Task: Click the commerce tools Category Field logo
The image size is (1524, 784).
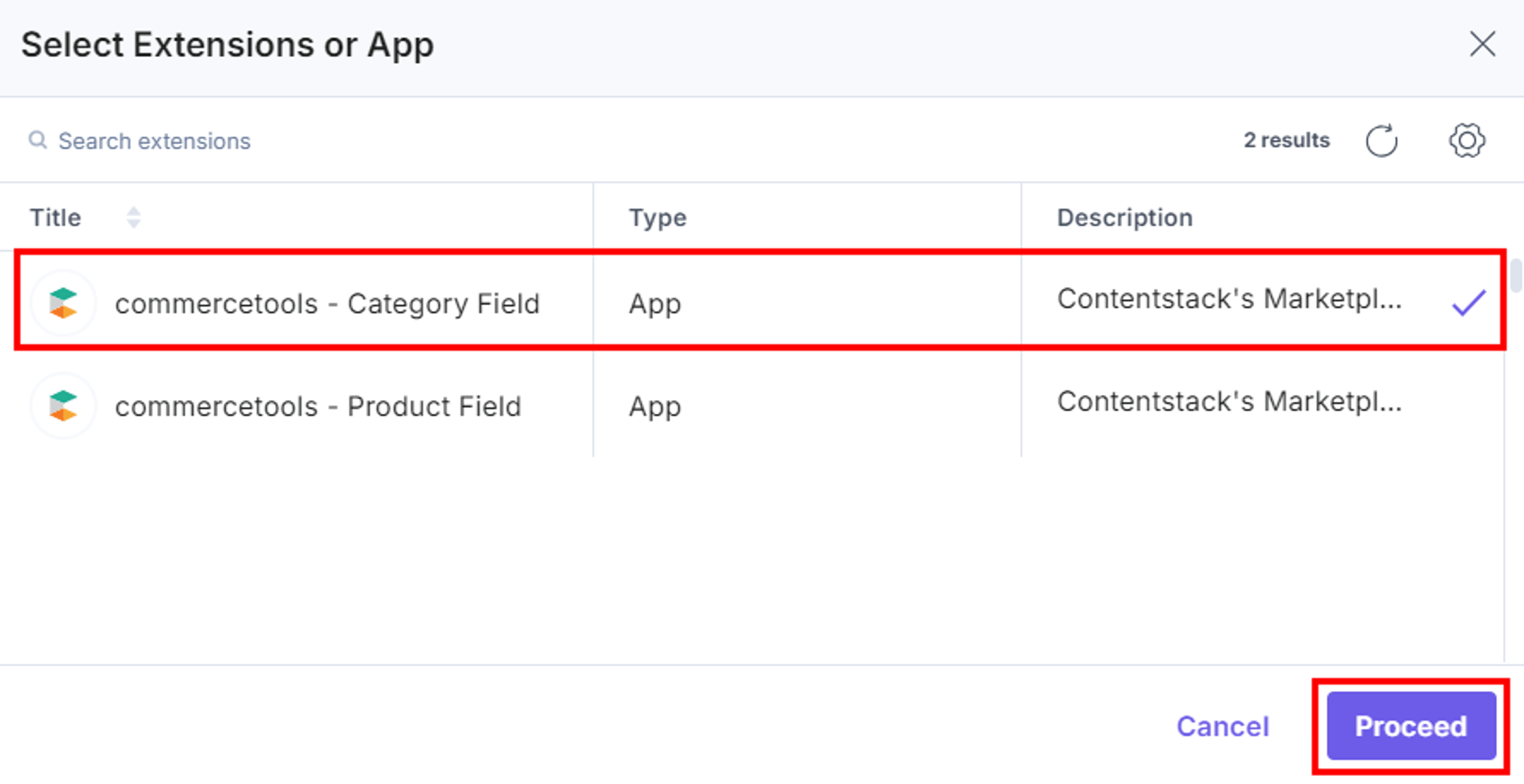Action: click(63, 303)
